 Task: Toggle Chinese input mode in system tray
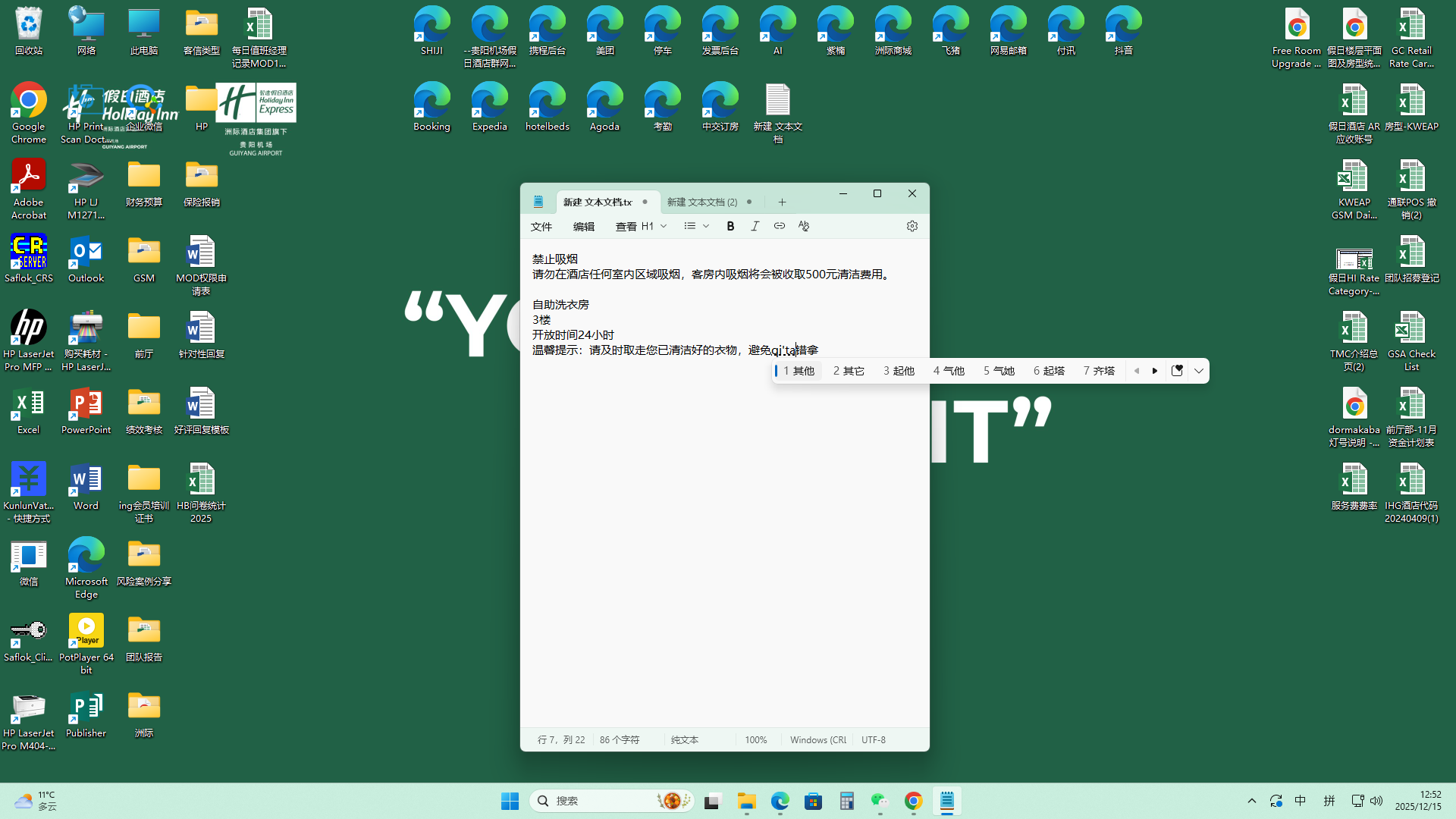pyautogui.click(x=1300, y=801)
